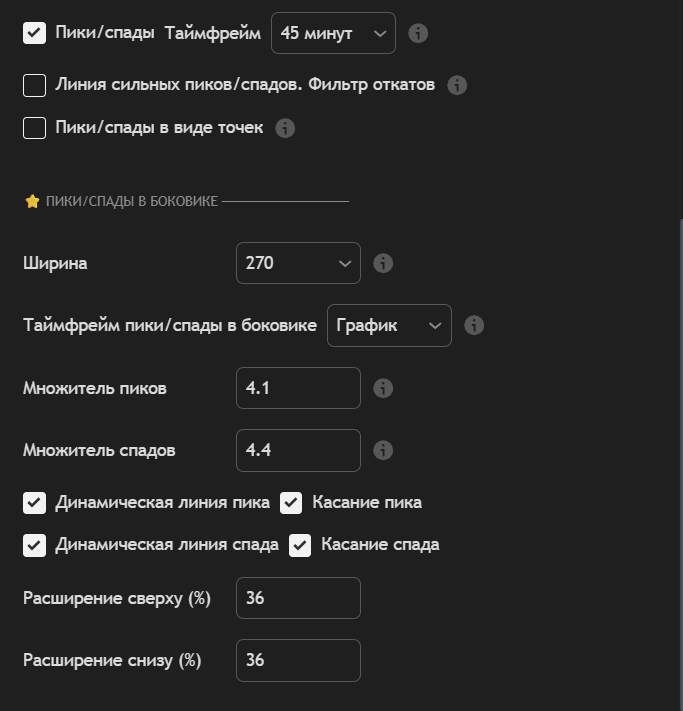
Task: Click info icon next to Ширина dropdown
Action: [383, 264]
